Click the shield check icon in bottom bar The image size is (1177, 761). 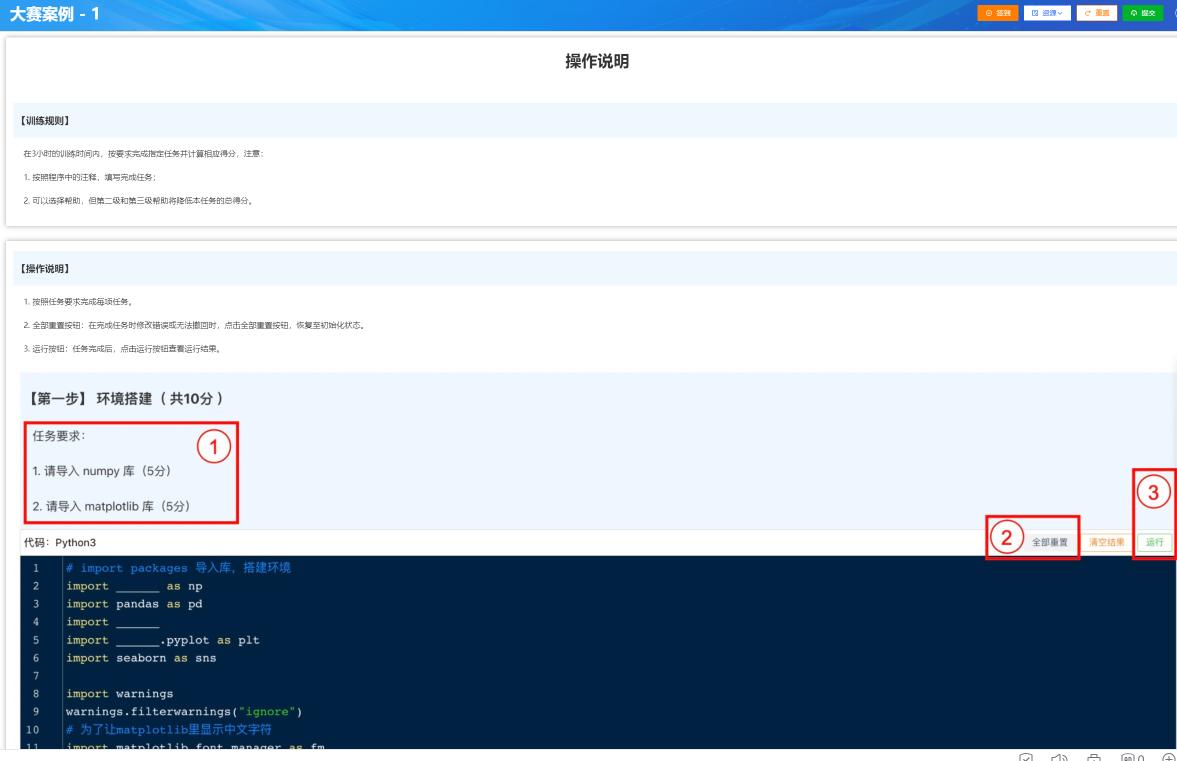[1025, 756]
